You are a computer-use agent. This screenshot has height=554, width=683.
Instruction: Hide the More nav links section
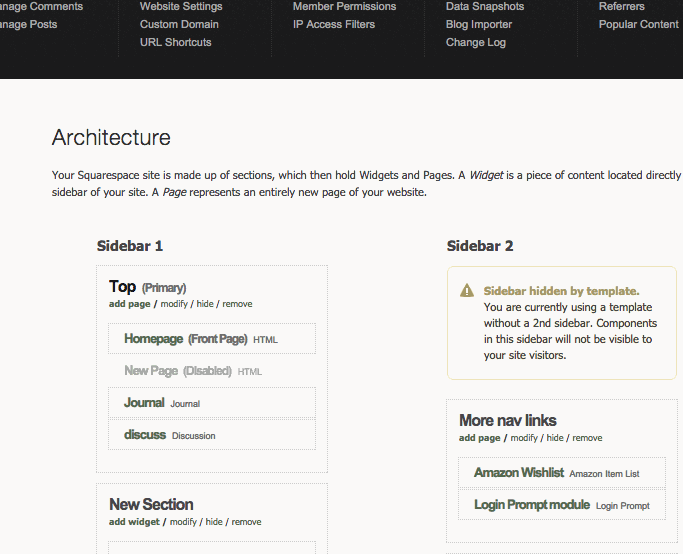[x=555, y=438]
